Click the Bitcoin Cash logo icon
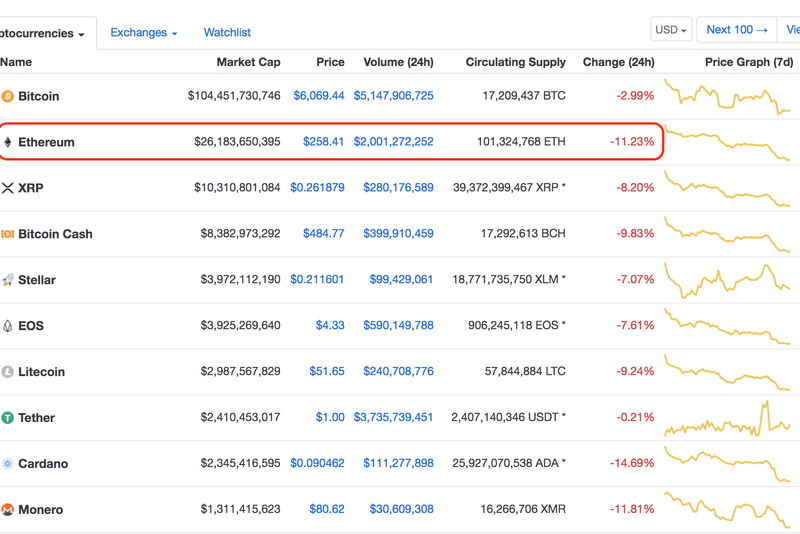 pos(8,234)
